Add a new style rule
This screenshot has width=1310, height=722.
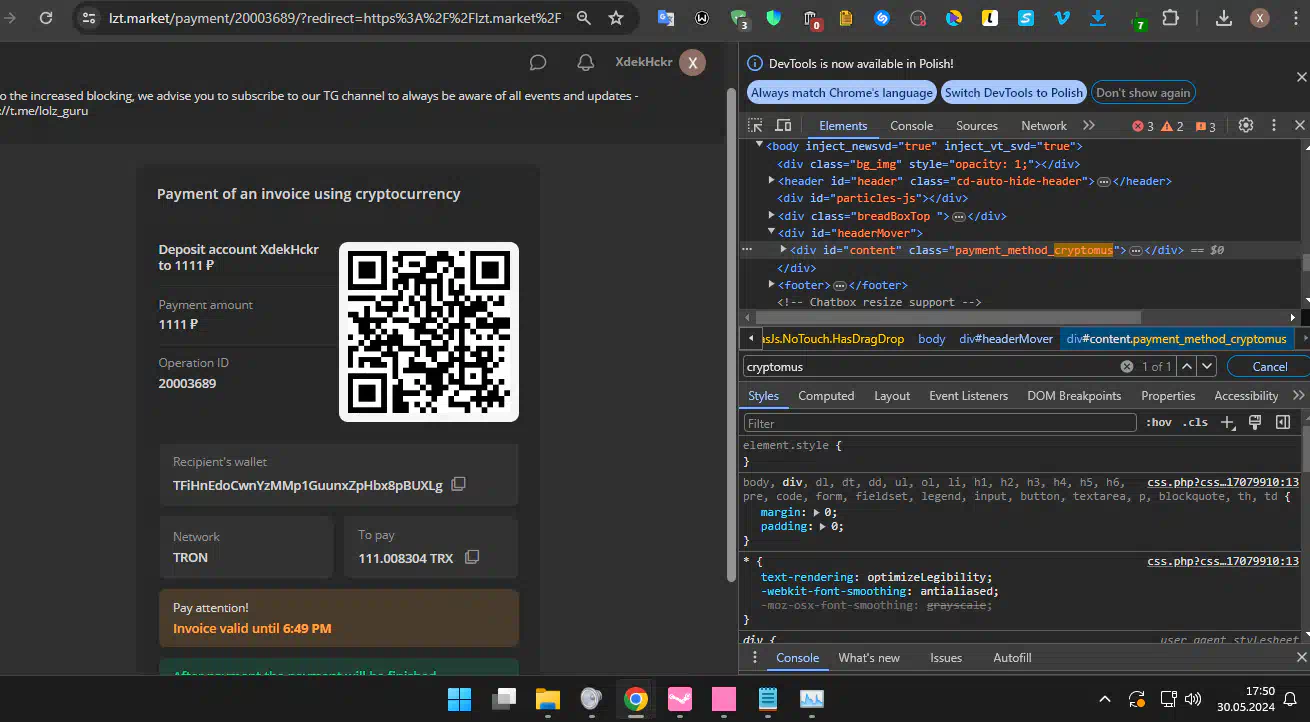1228,422
